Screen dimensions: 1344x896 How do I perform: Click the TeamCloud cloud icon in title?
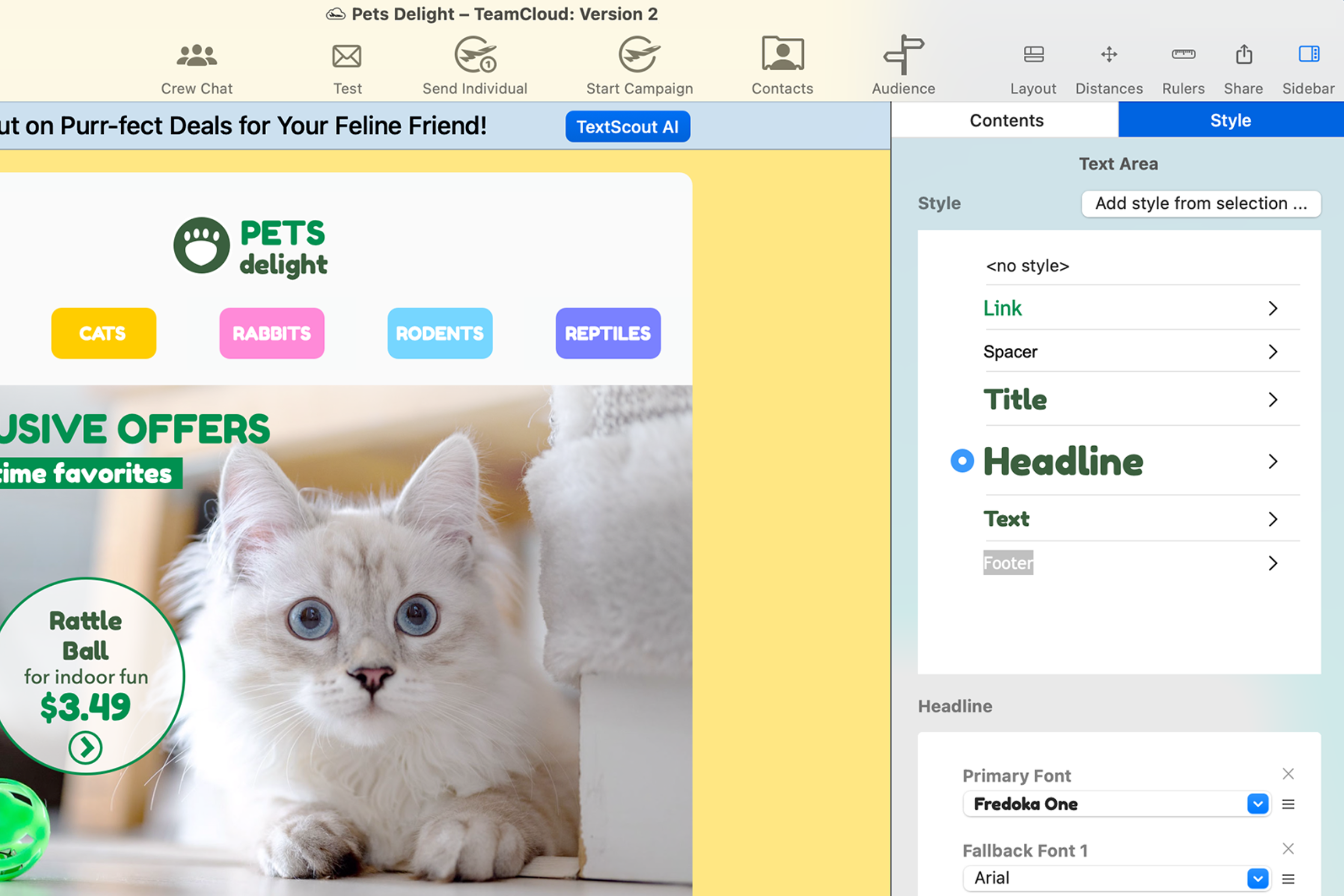coord(335,14)
